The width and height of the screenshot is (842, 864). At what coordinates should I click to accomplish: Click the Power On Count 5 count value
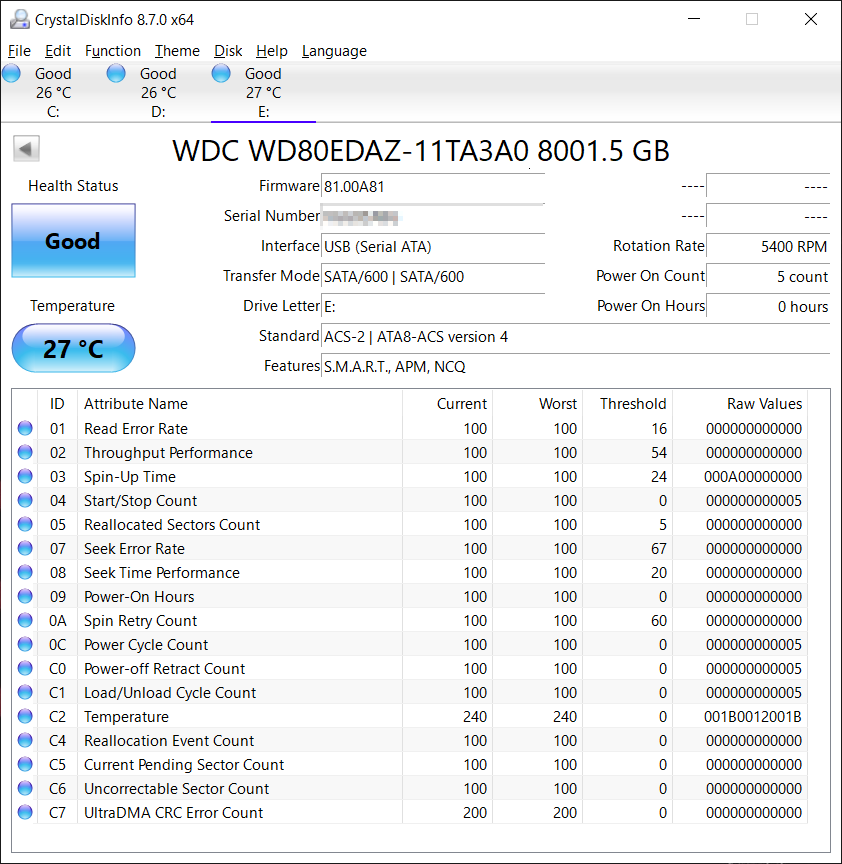click(768, 277)
